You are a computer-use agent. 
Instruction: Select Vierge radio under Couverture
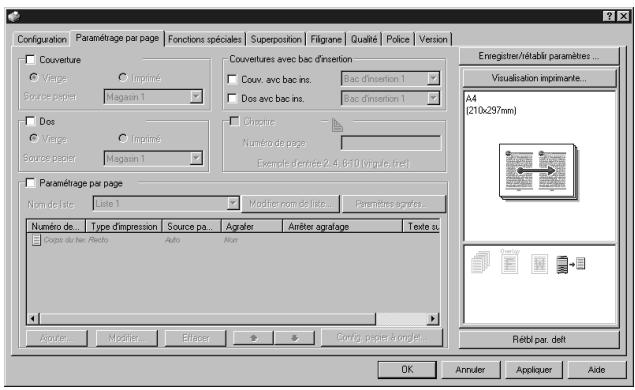point(34,77)
